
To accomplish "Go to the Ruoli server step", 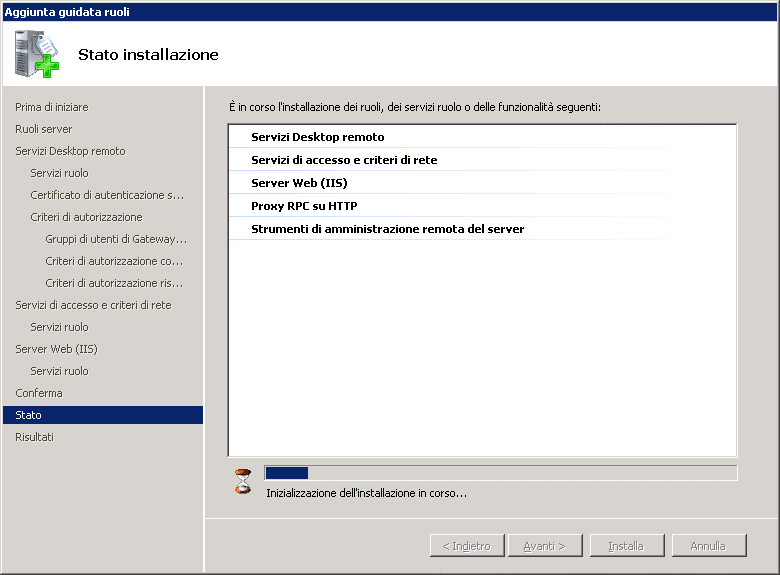I will 44,129.
